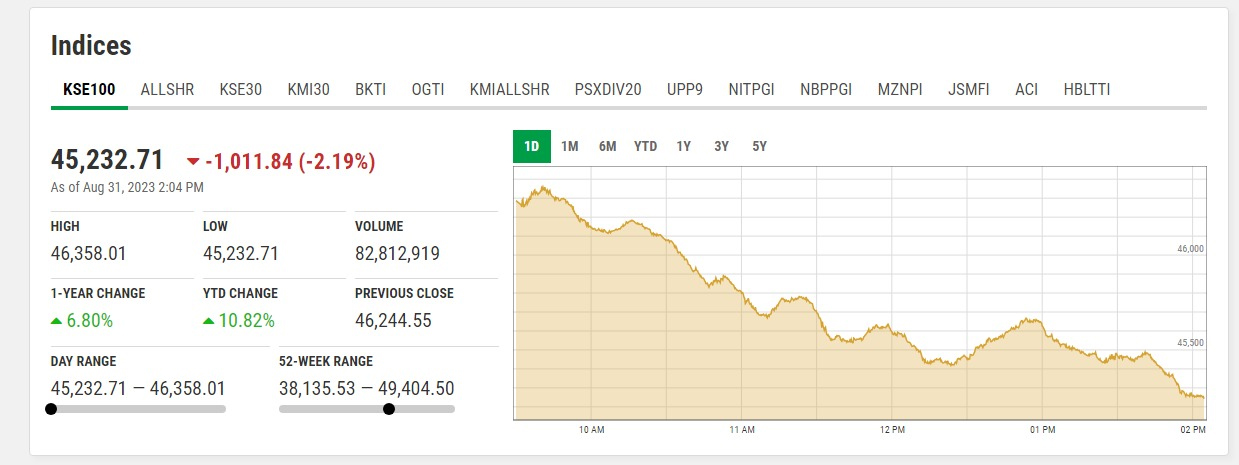Click the green 1-year change up arrow
The height and width of the screenshot is (465, 1239).
57,321
